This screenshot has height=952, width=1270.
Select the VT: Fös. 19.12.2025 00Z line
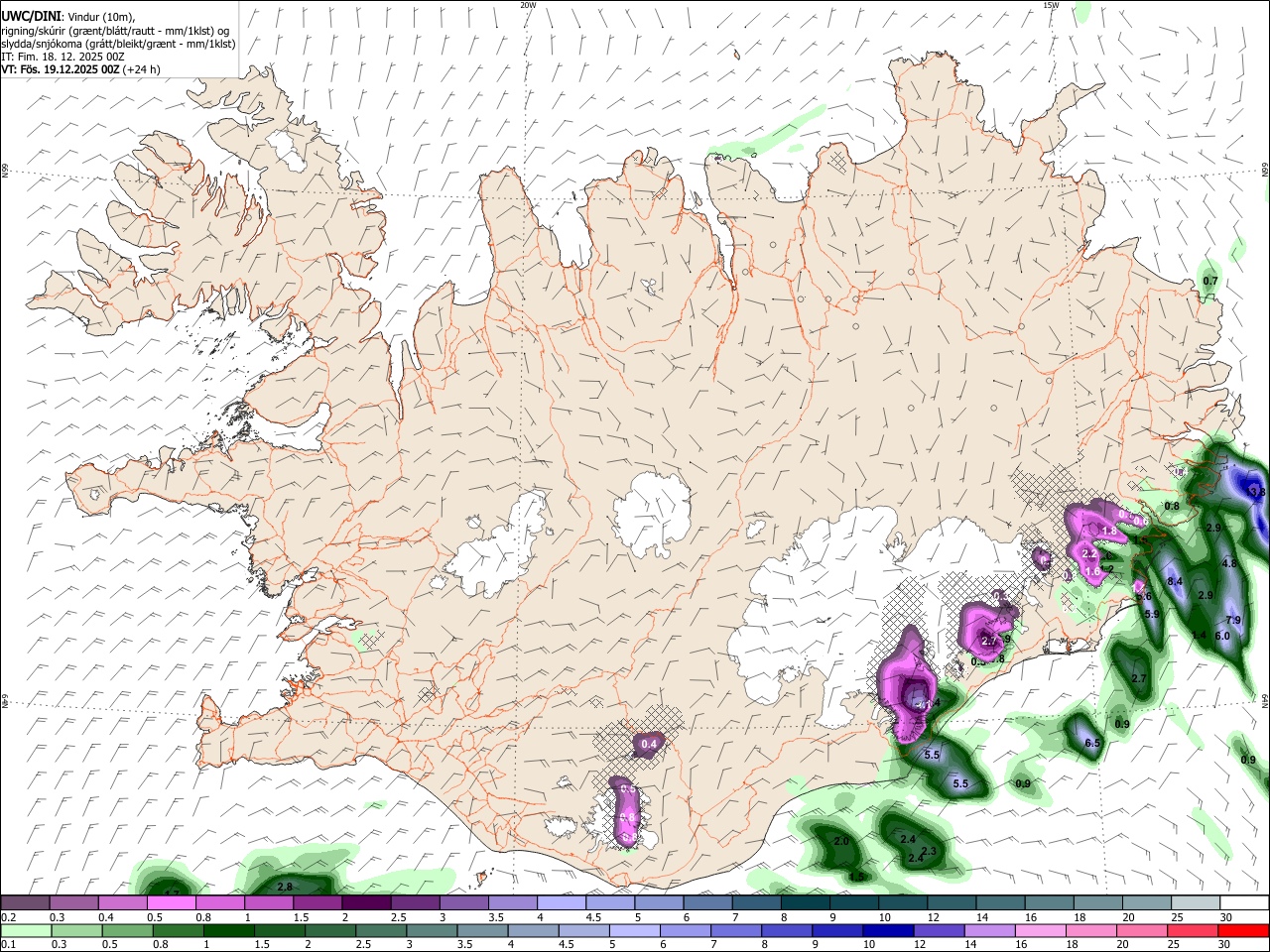point(80,69)
